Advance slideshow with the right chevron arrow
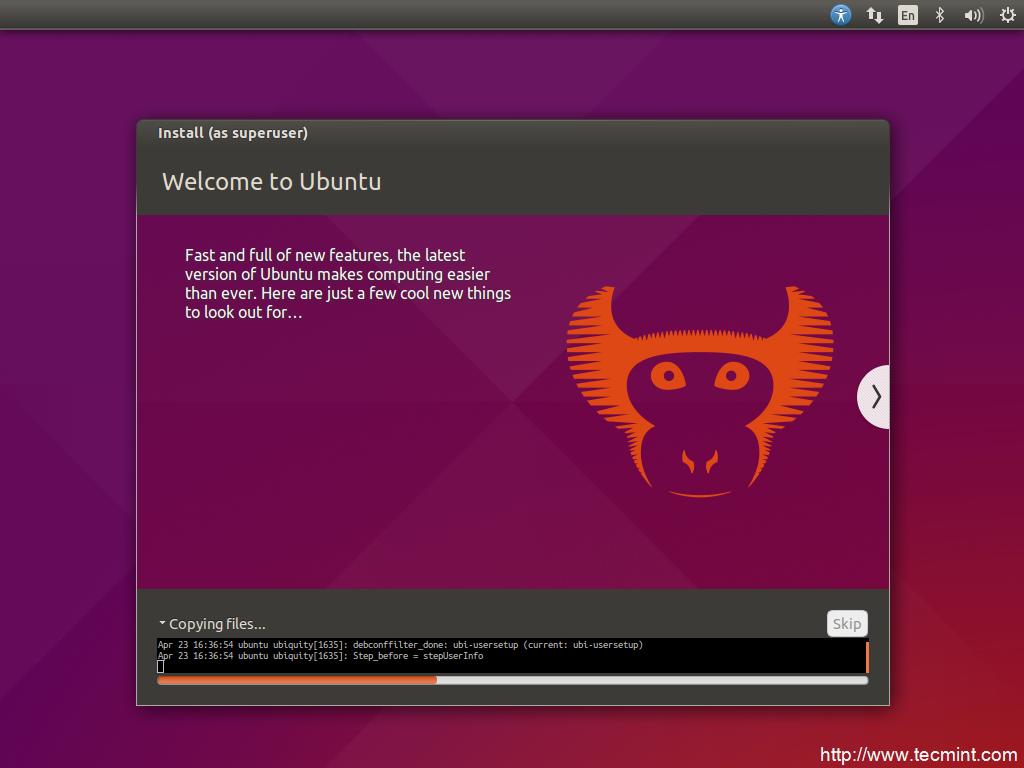Screen dimensions: 1024x768 coord(875,397)
